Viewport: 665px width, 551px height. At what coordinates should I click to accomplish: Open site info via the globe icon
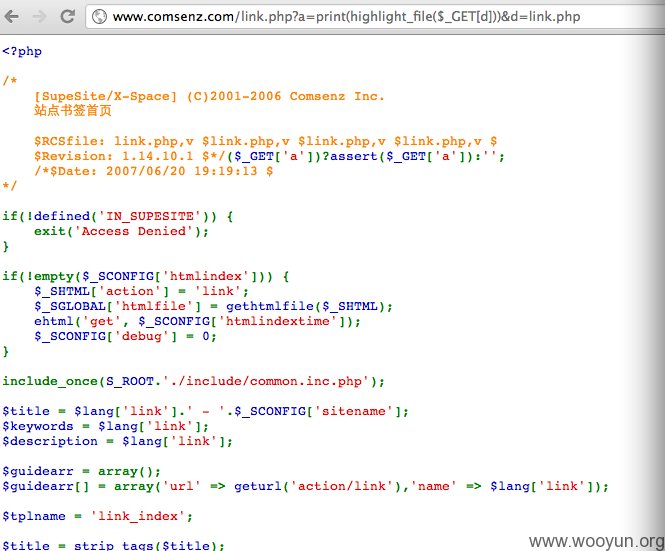99,17
